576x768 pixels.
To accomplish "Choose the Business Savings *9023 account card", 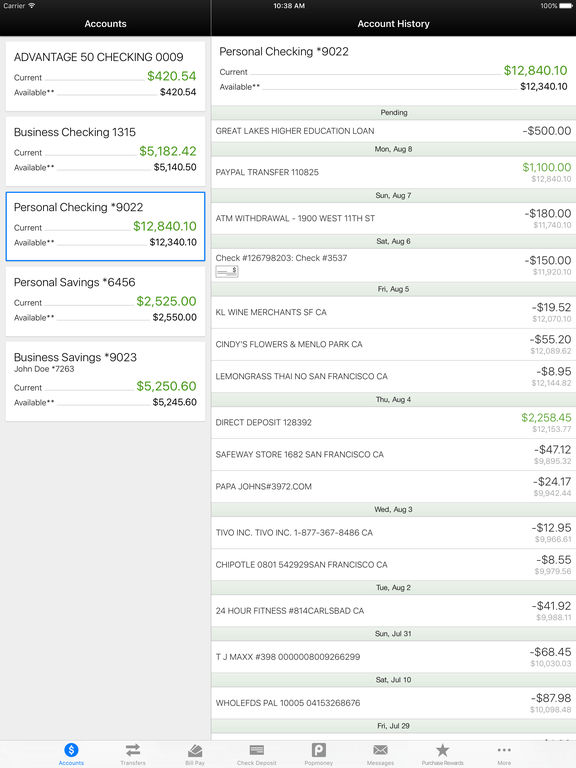I will [105, 381].
